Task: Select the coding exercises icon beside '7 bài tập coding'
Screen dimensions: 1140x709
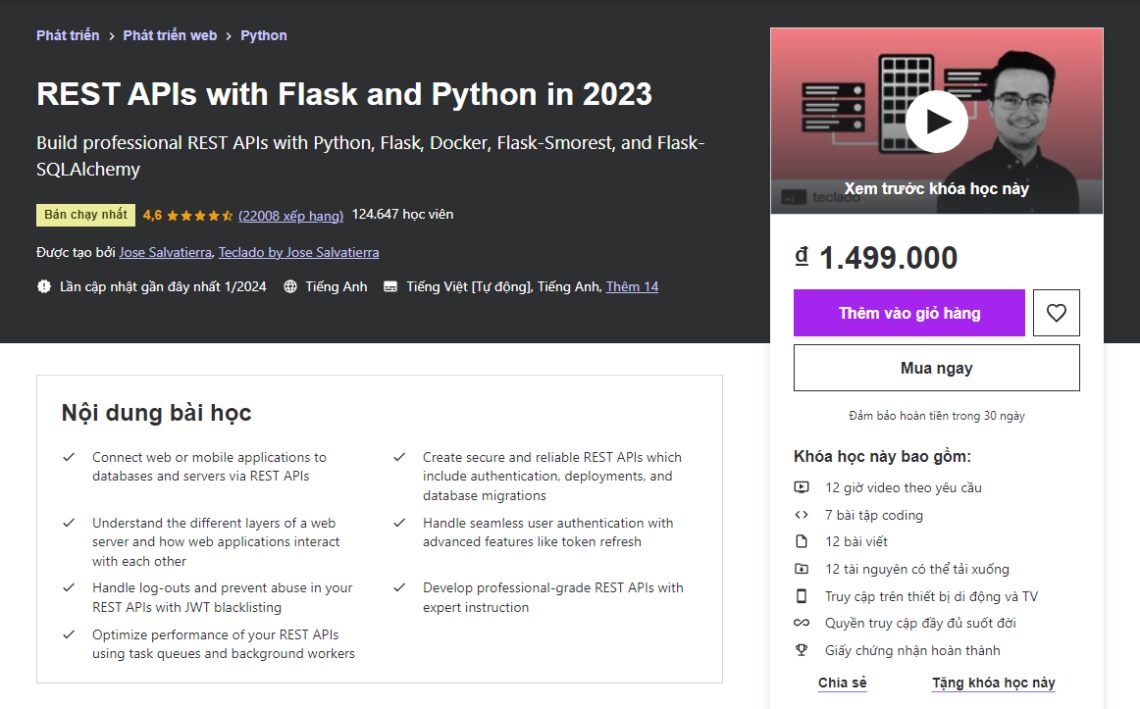Action: coord(802,515)
